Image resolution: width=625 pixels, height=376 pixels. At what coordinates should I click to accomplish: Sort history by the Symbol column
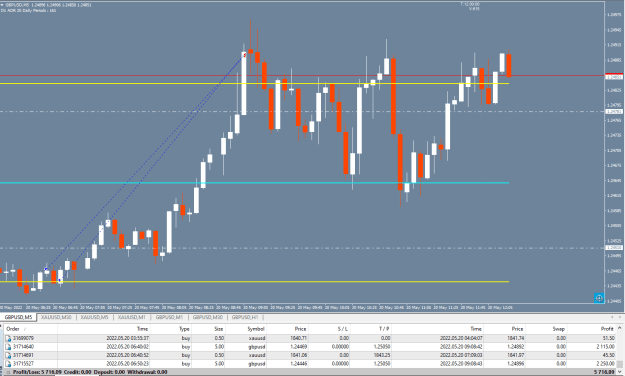246,329
